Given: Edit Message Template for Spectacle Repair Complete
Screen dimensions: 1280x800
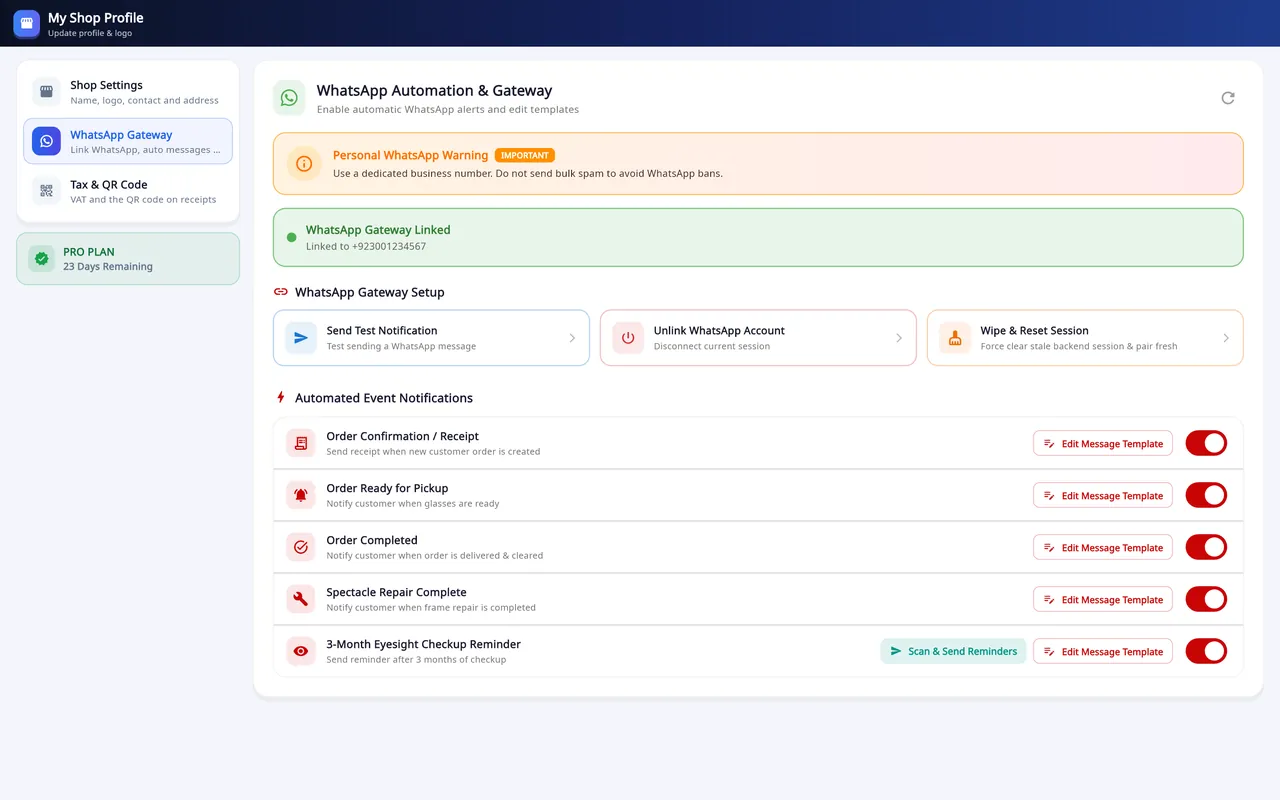Looking at the screenshot, I should (x=1103, y=599).
